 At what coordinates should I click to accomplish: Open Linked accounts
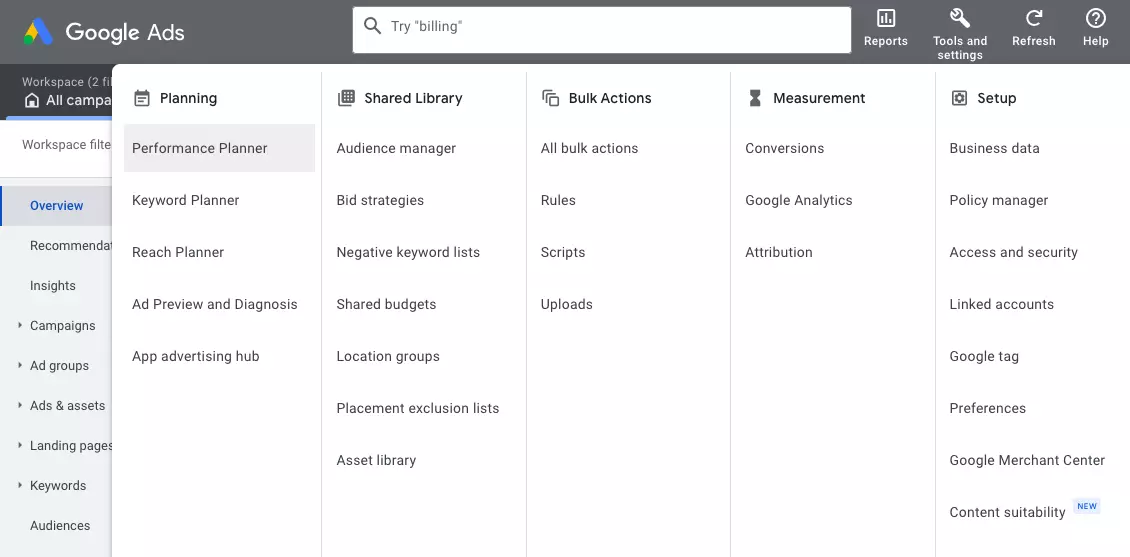(1002, 304)
